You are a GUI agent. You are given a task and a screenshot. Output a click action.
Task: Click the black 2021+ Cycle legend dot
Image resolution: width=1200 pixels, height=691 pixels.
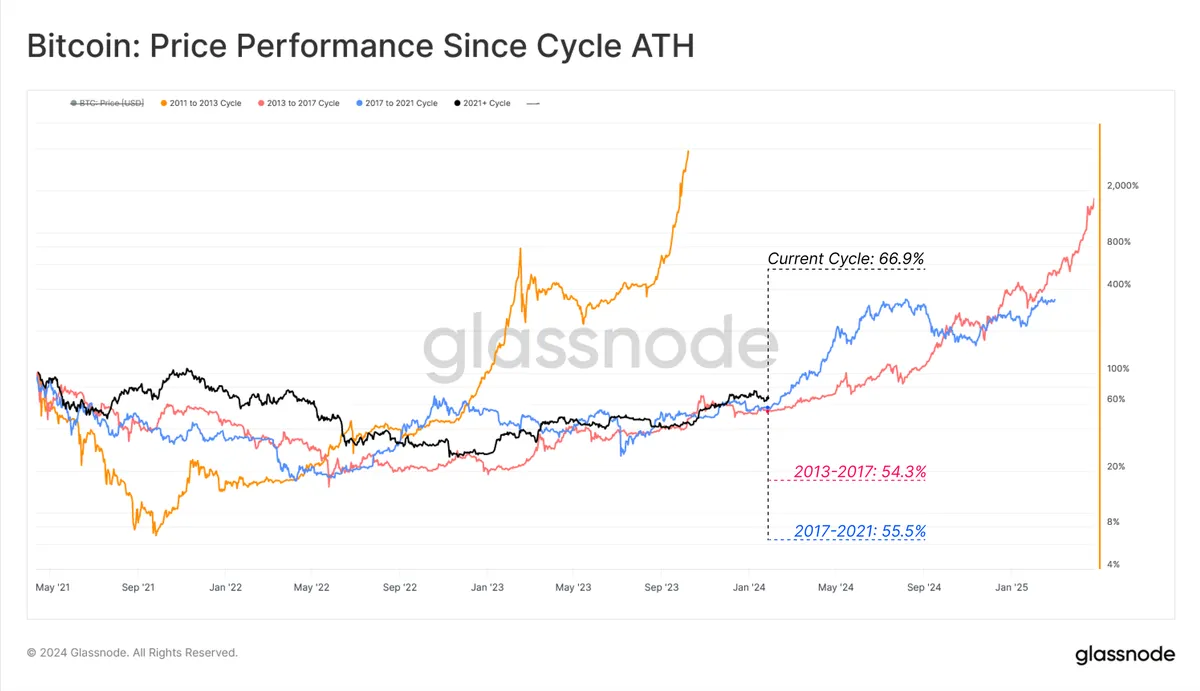(x=457, y=103)
